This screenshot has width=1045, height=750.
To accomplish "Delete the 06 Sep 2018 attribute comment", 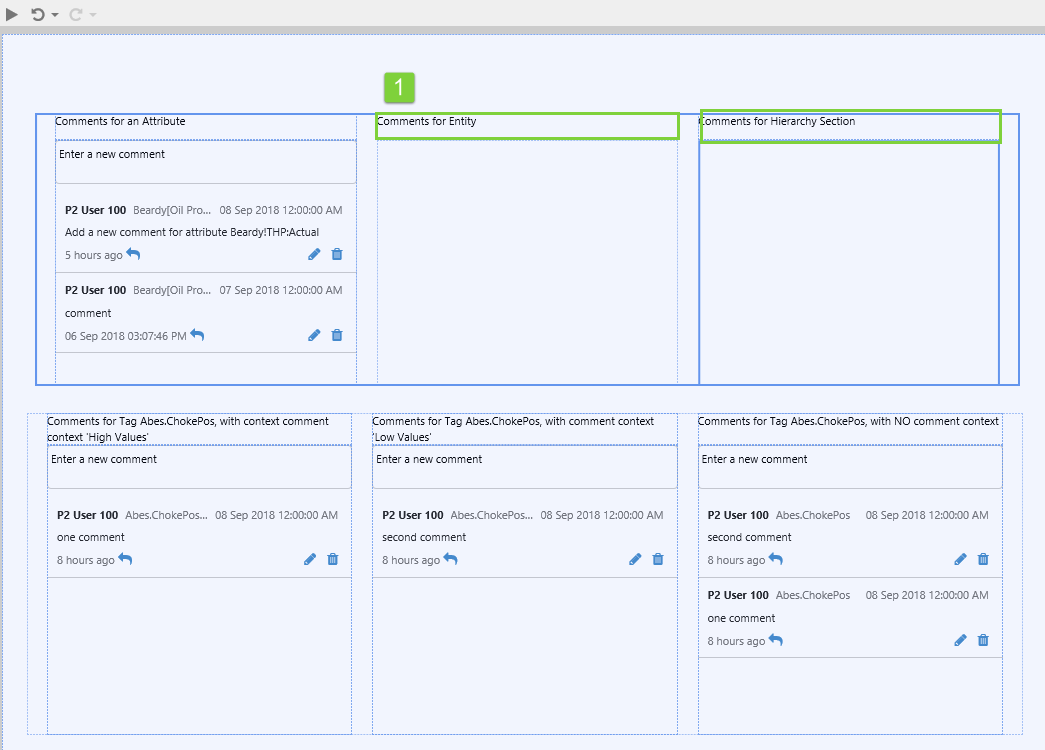I will pos(337,336).
